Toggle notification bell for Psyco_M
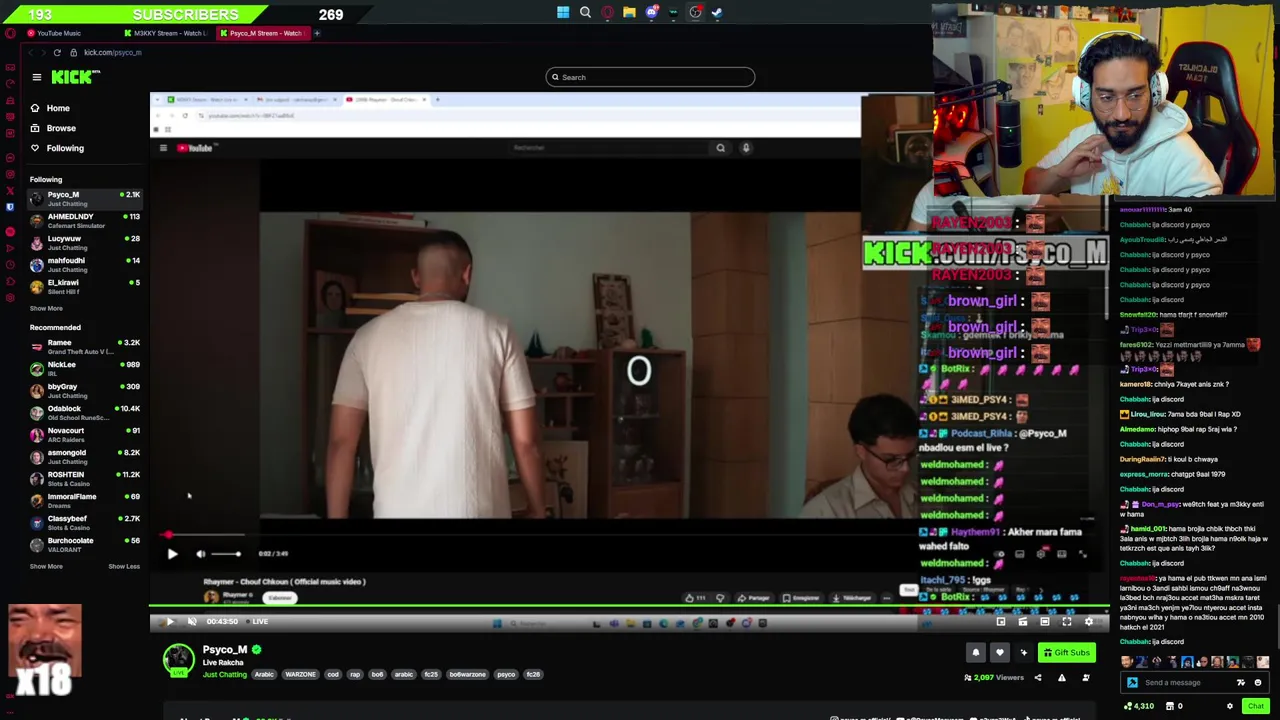Image resolution: width=1280 pixels, height=720 pixels. [x=976, y=653]
